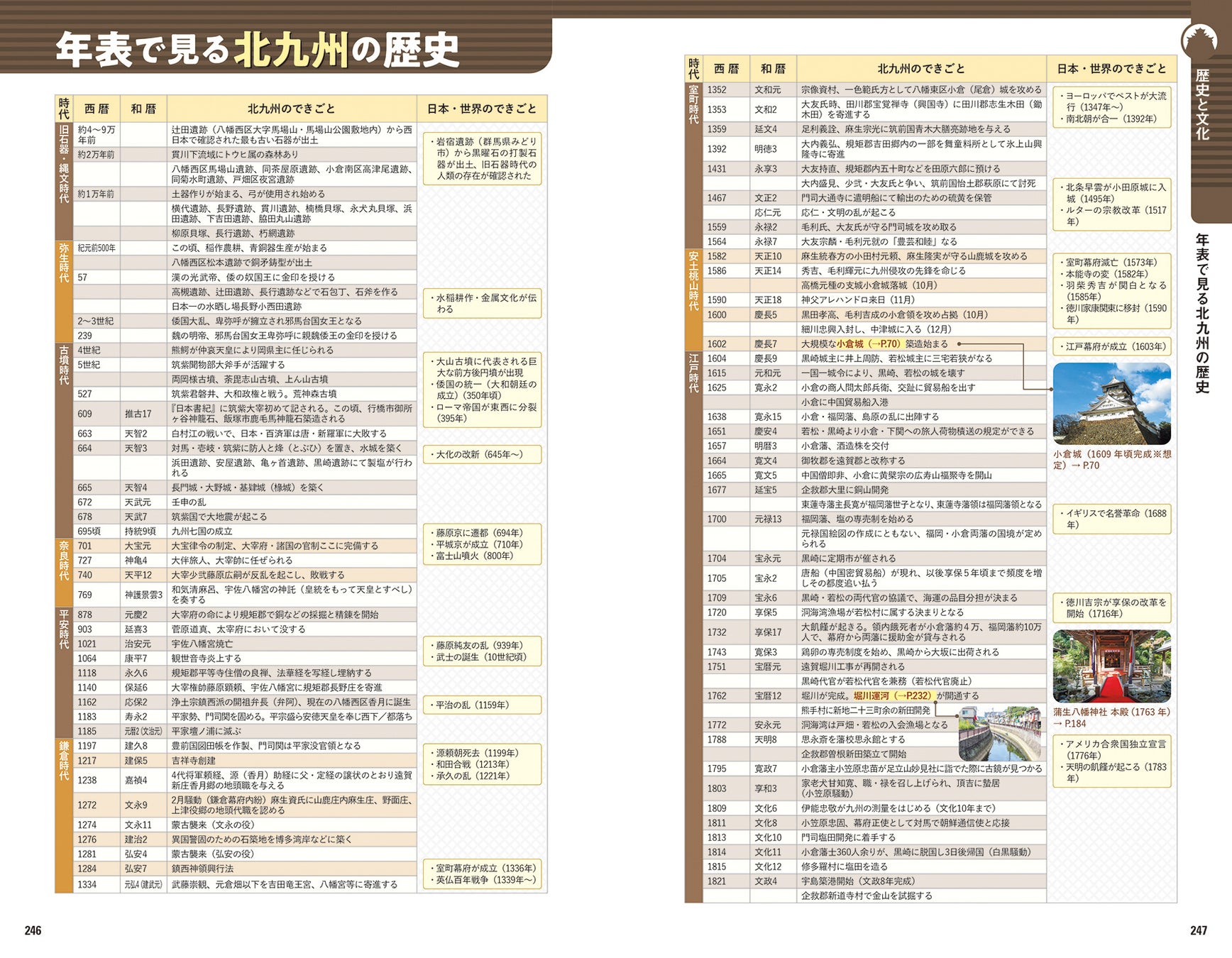
Task: Click the castle icon above the 歴史と文化 tab
Action: [x=1199, y=42]
